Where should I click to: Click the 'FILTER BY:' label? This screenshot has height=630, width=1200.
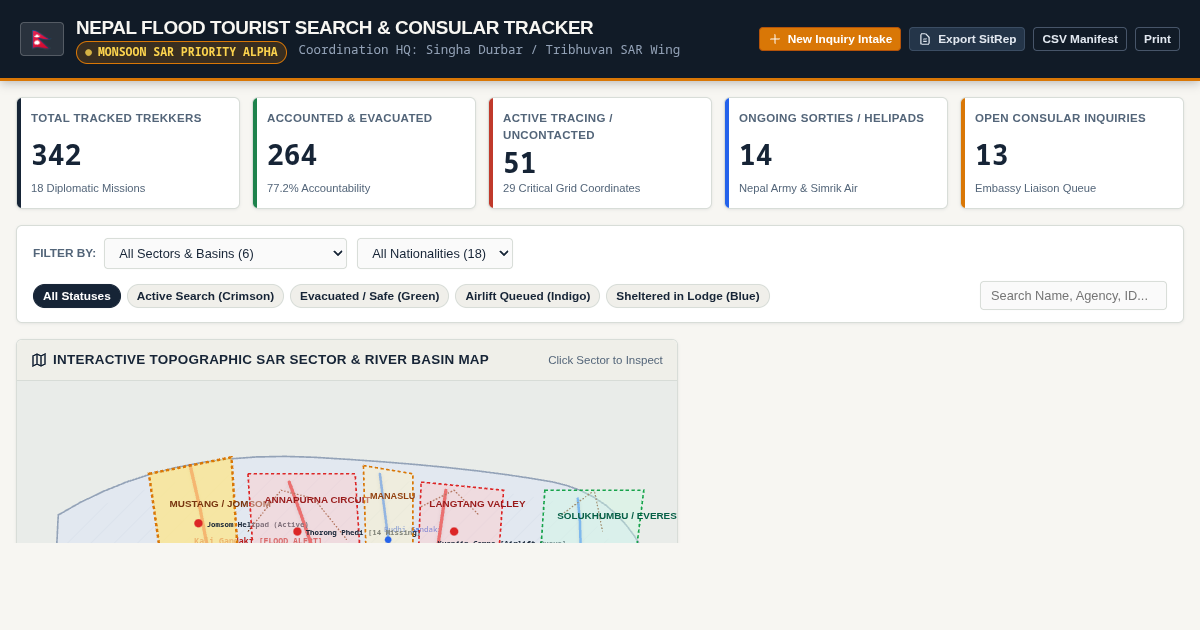click(64, 253)
